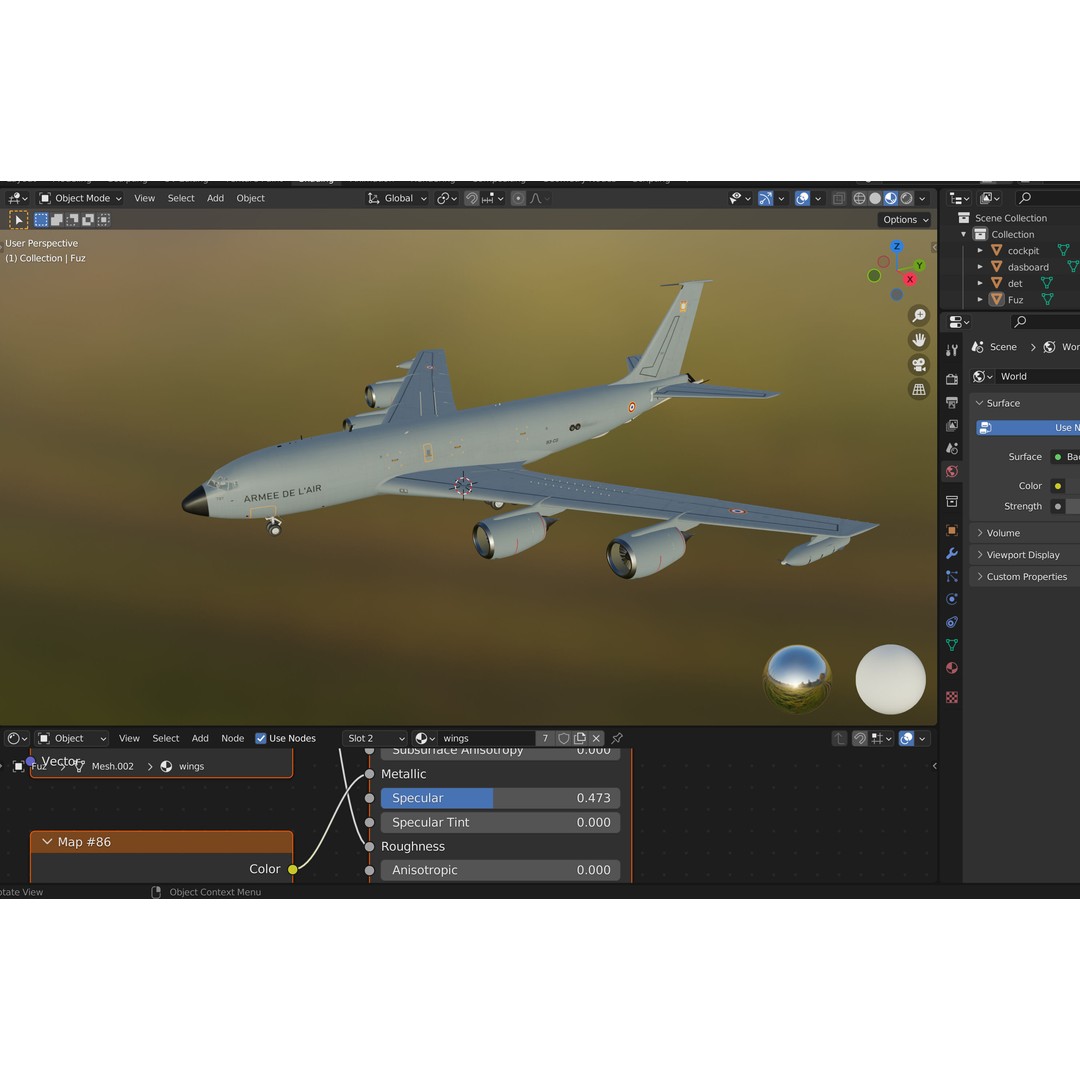The height and width of the screenshot is (1080, 1080).
Task: Unlink wings material with X button
Action: click(596, 738)
